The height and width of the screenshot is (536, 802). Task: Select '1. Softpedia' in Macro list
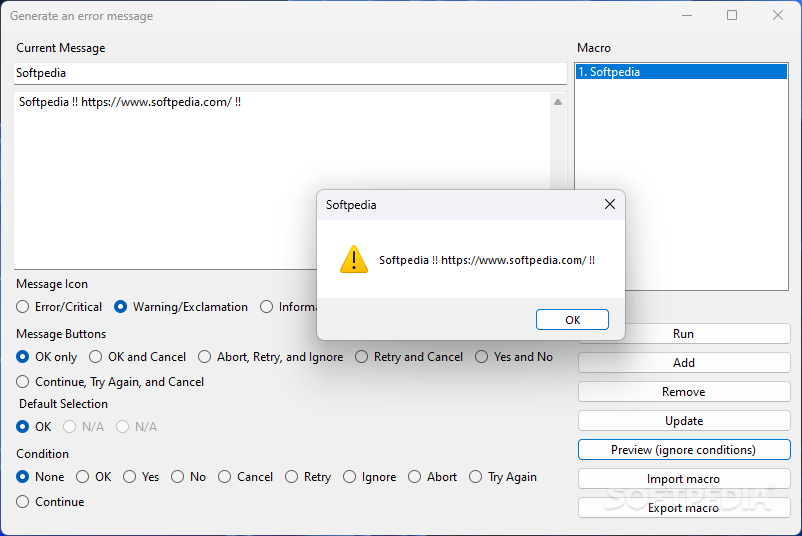(681, 72)
